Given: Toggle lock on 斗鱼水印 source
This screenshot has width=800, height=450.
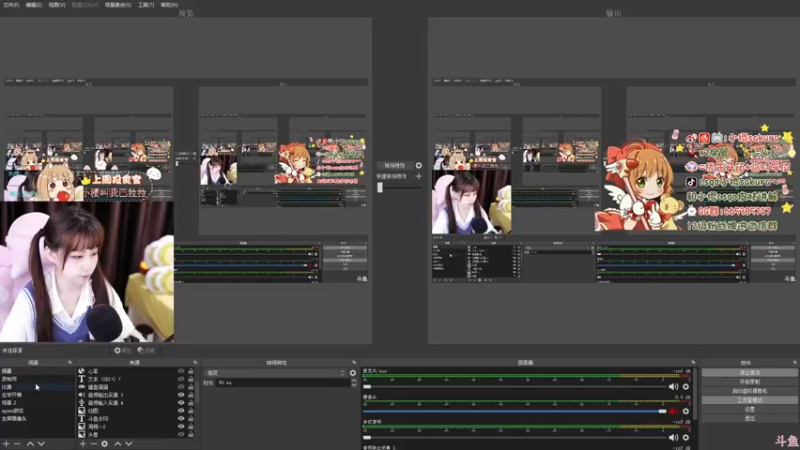Looking at the screenshot, I should (191, 418).
